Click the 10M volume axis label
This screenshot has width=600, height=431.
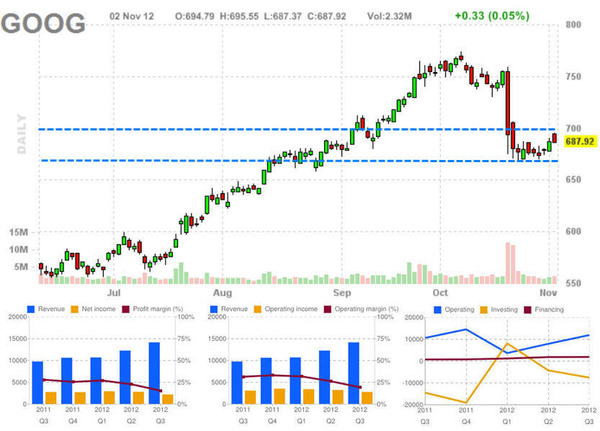click(19, 250)
